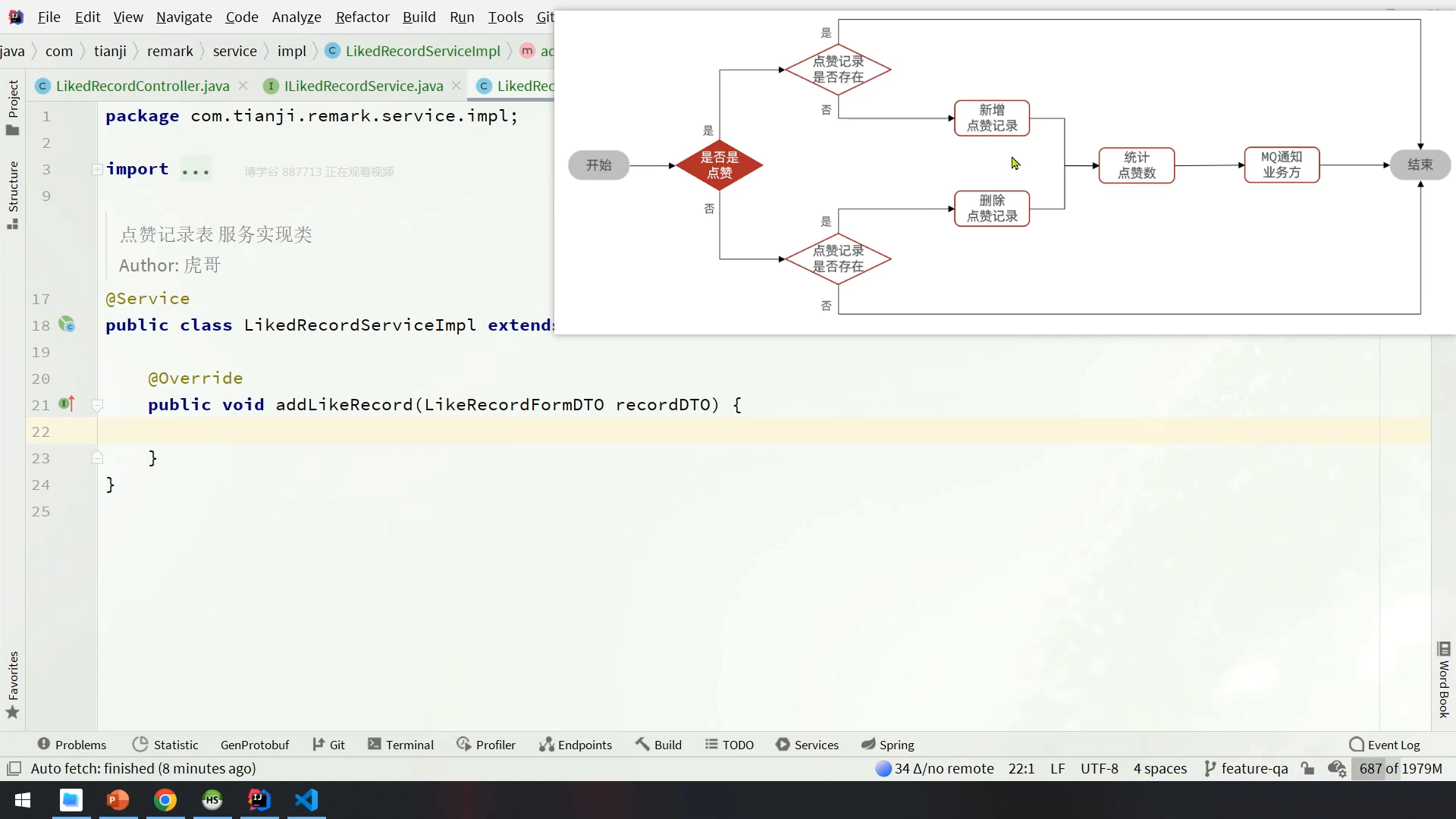Collapse the addLikeRecord method fold marker
Viewport: 1456px width, 819px height.
pos(97,405)
